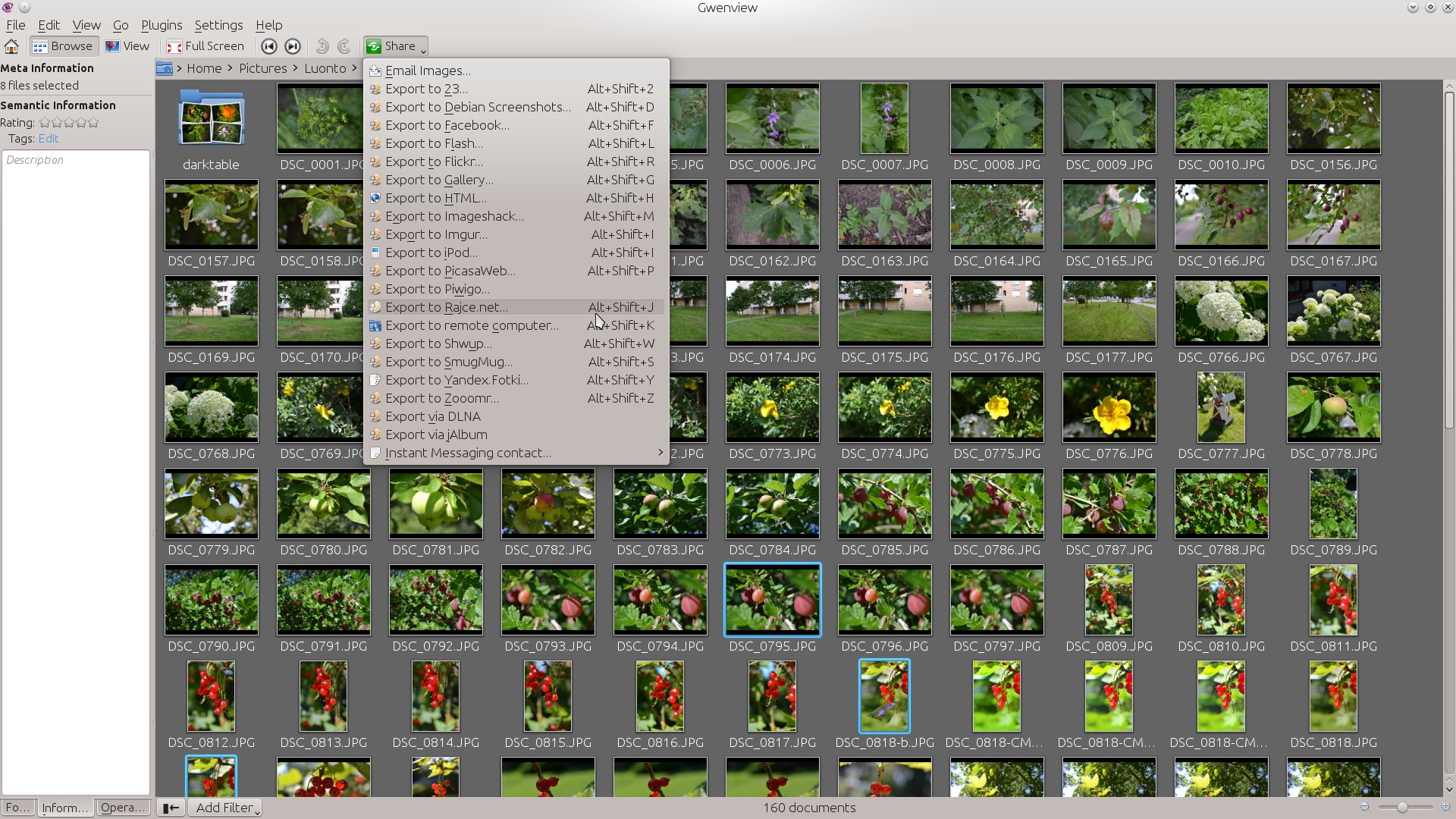Rotate right toolbar icon
The image size is (1456, 819).
point(344,46)
